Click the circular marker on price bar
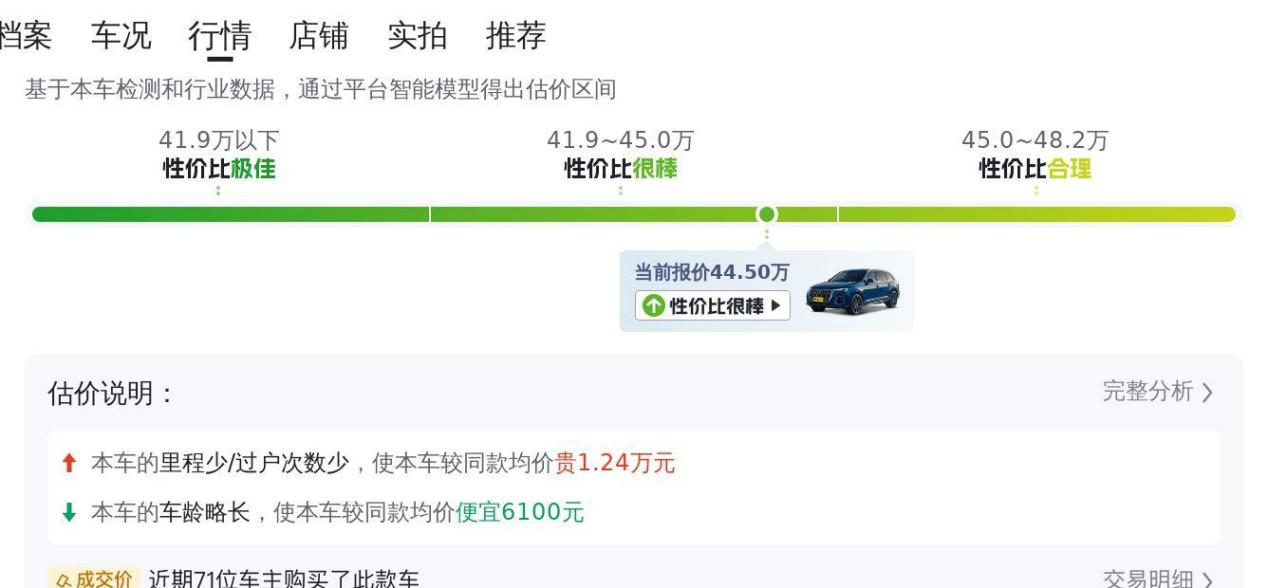The height and width of the screenshot is (588, 1268). click(x=766, y=214)
